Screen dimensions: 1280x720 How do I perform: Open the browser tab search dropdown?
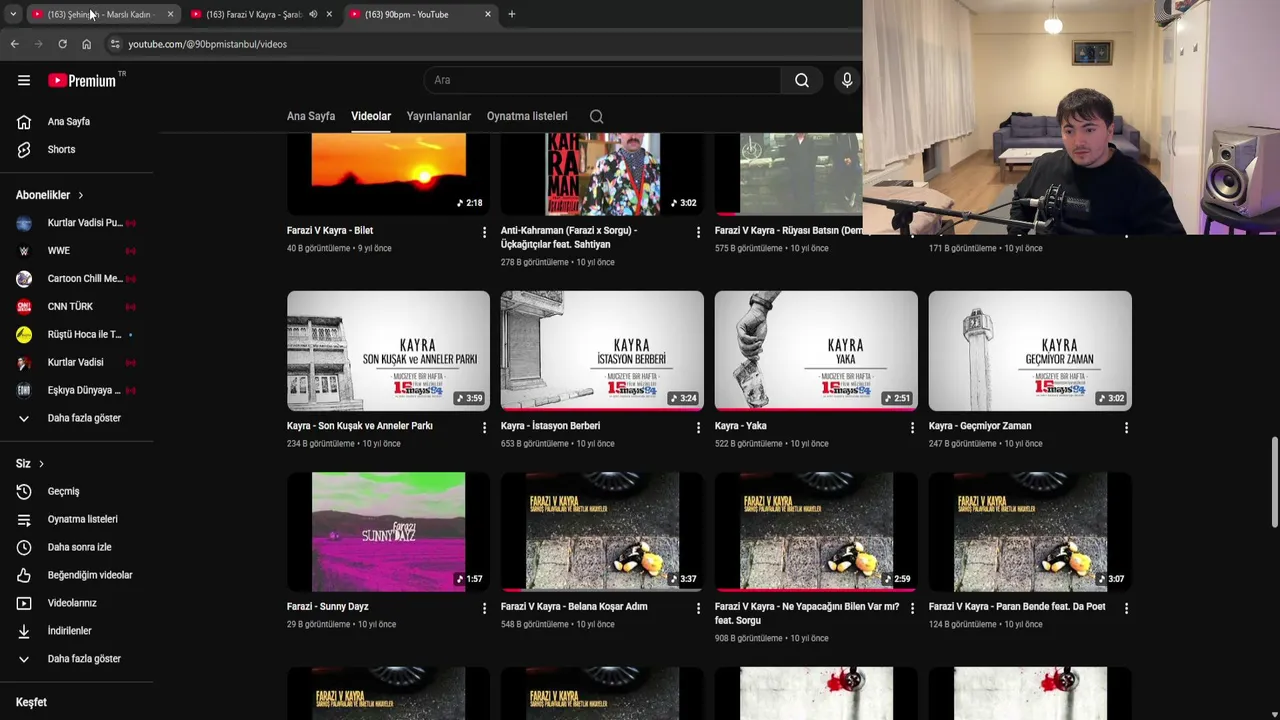(13, 14)
